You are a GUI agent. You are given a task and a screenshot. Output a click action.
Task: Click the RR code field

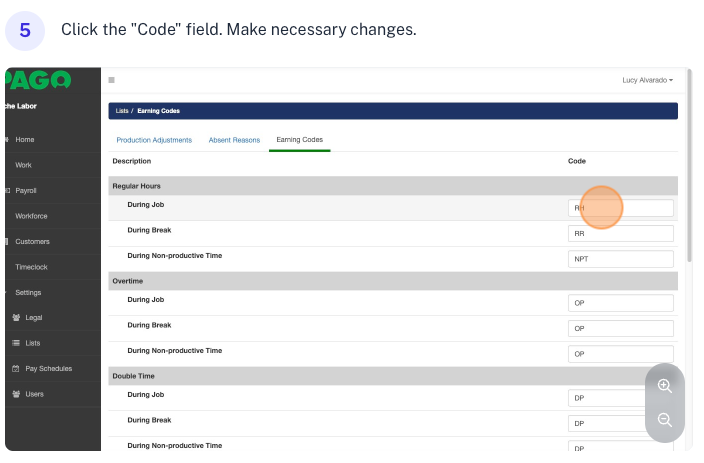(620, 233)
